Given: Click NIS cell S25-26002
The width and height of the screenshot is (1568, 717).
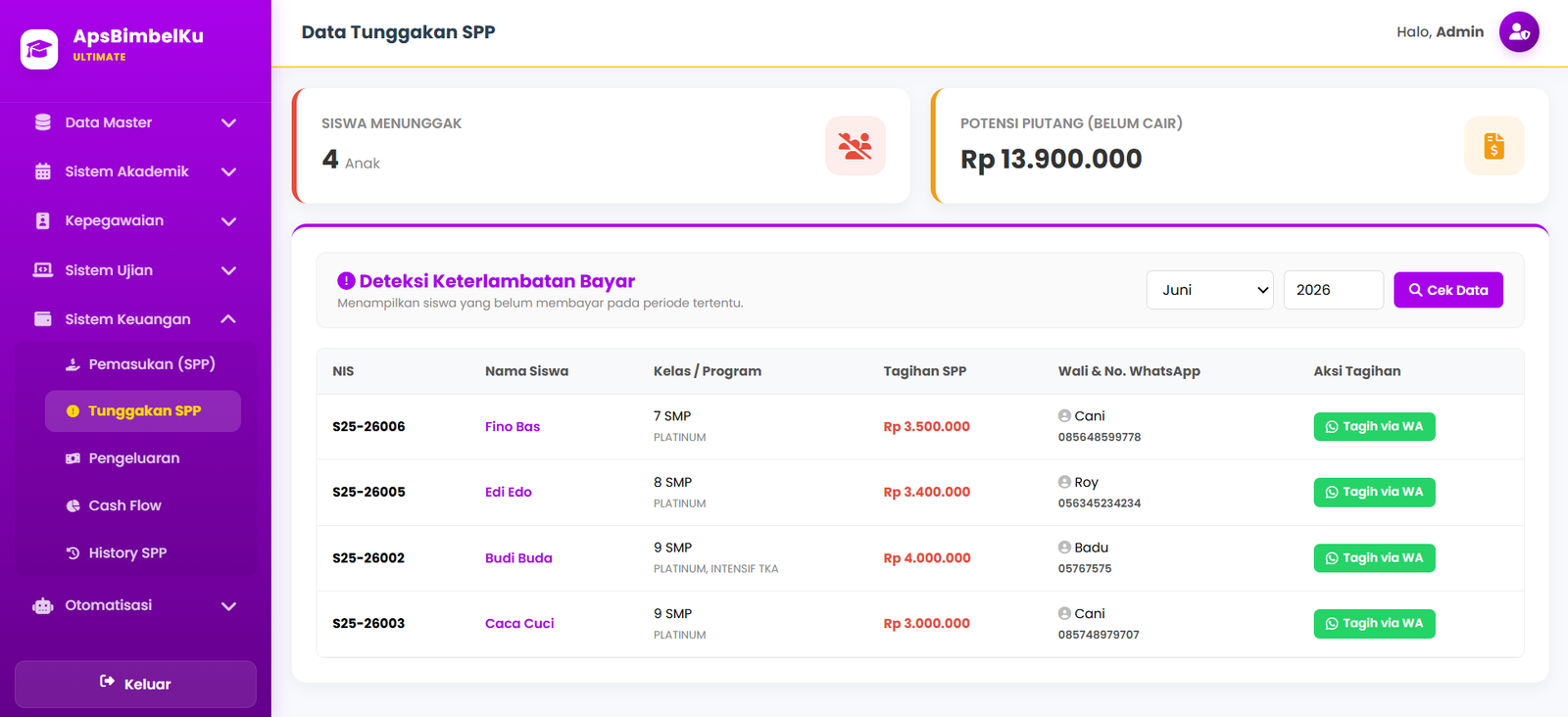Looking at the screenshot, I should pyautogui.click(x=368, y=558).
